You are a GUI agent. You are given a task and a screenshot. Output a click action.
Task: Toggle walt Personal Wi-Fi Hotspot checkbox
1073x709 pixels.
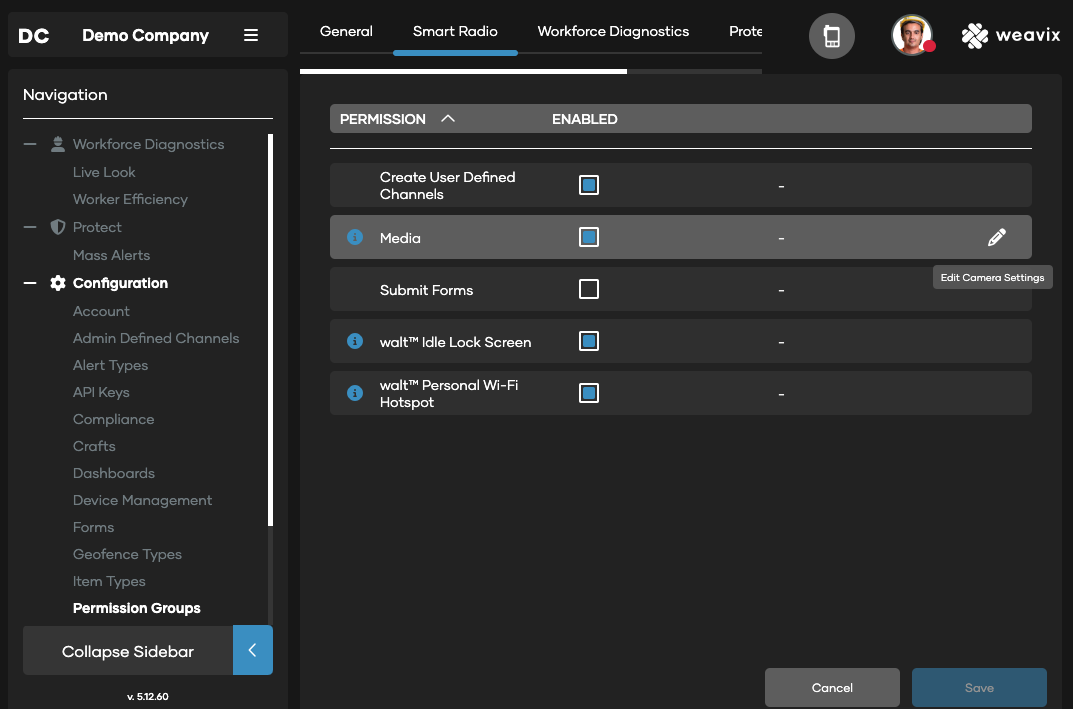pos(589,393)
